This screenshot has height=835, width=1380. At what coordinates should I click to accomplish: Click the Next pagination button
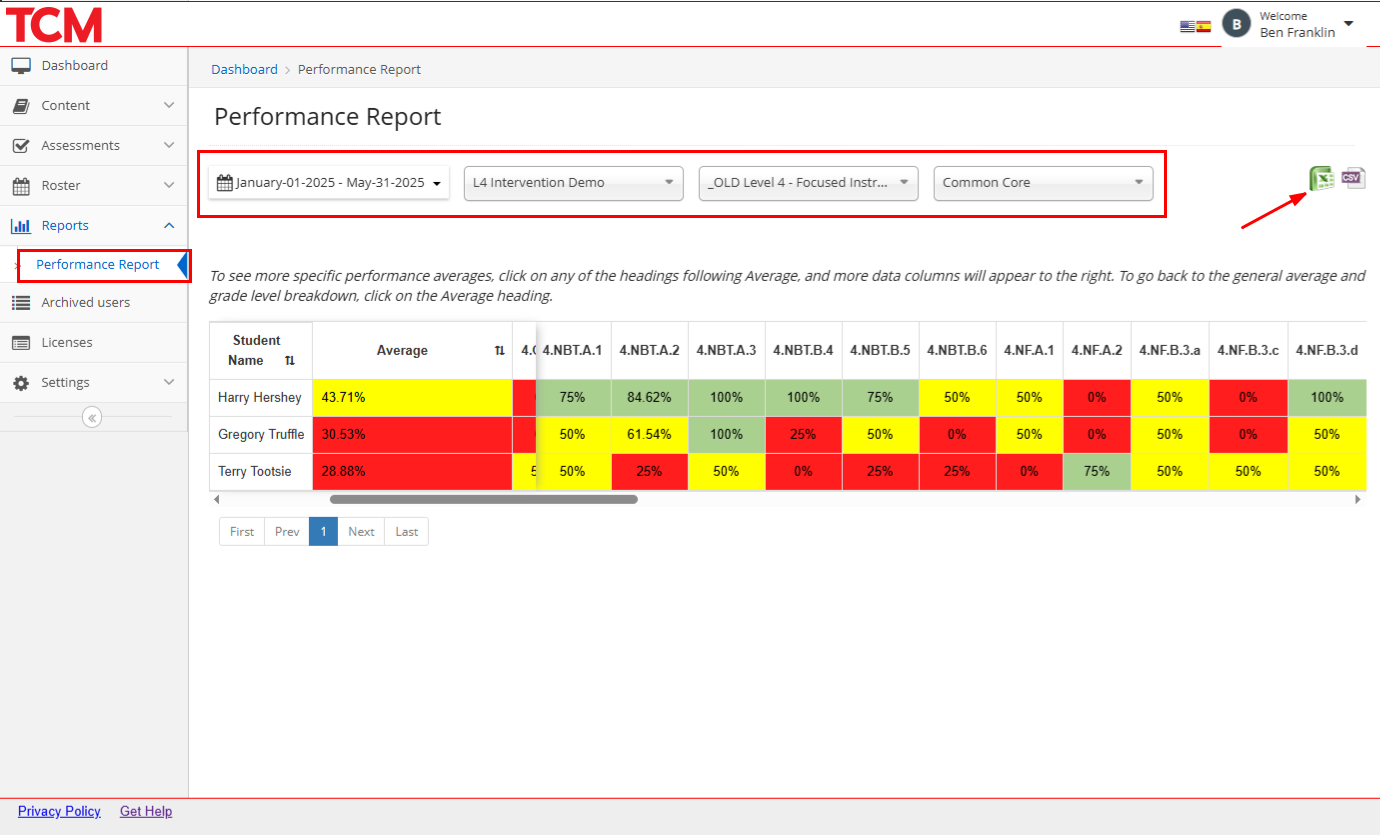tap(361, 532)
